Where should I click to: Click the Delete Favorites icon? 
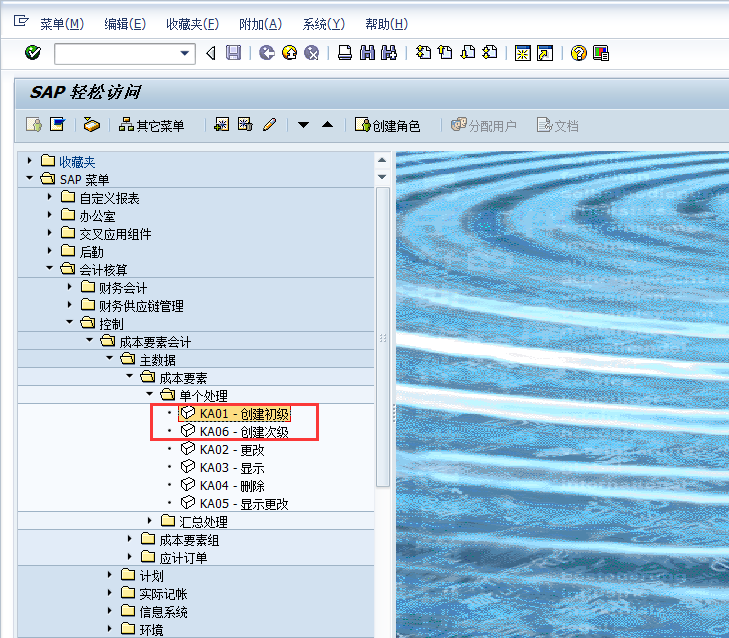(245, 125)
